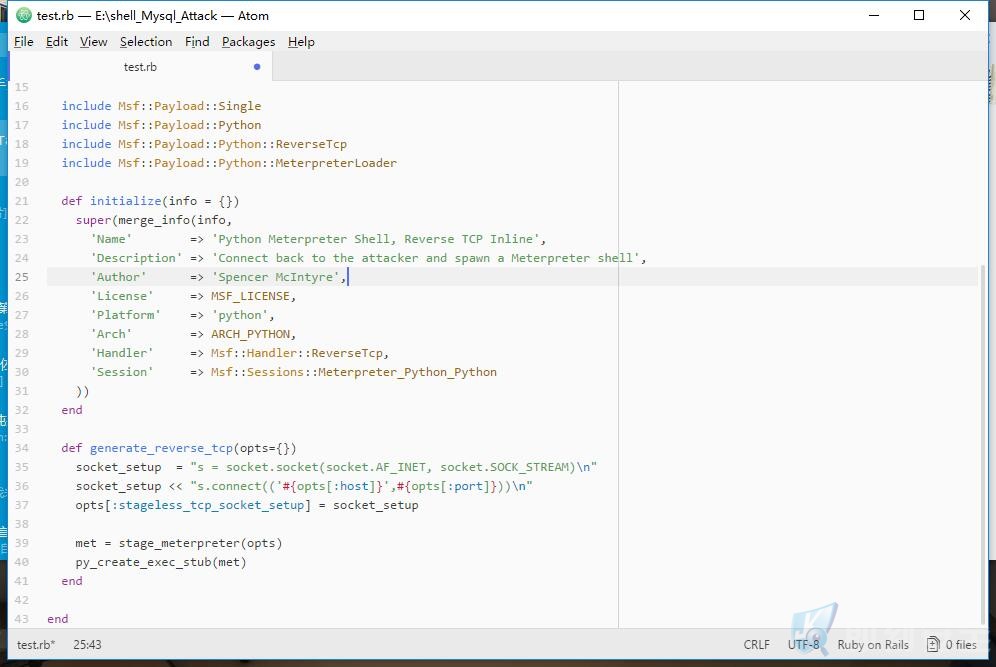
Task: Click 'Meterpreter_Python_Python' session value
Action: click(407, 372)
